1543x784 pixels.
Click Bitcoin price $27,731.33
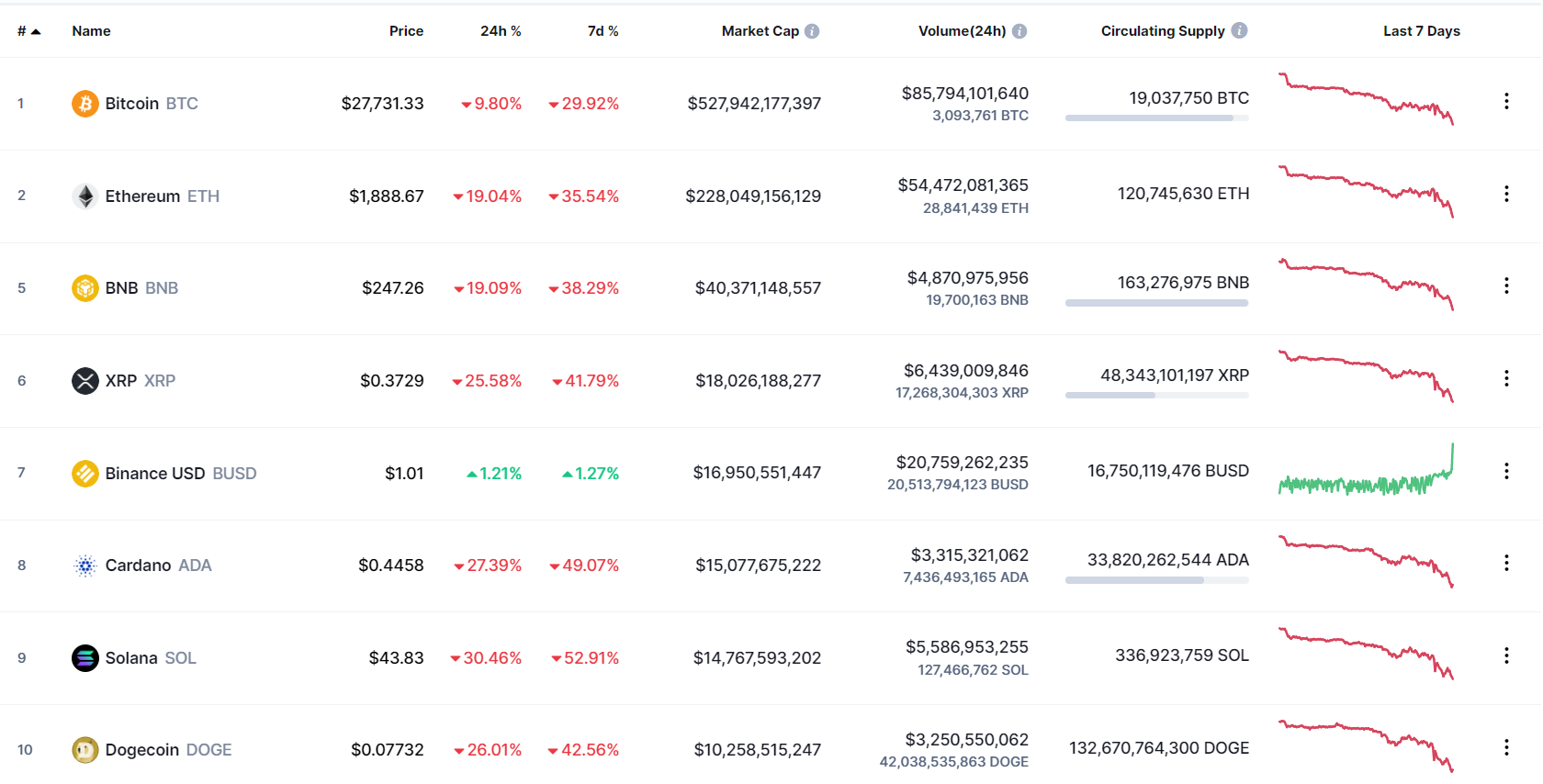(x=382, y=104)
